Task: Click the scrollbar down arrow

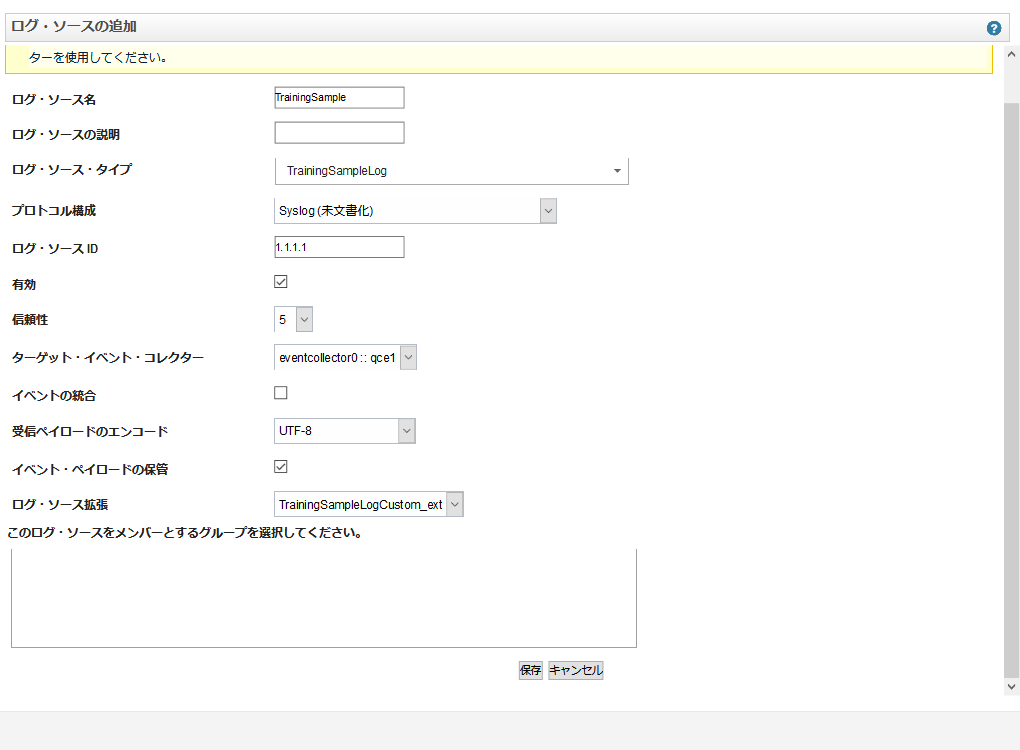Action: tap(1011, 686)
